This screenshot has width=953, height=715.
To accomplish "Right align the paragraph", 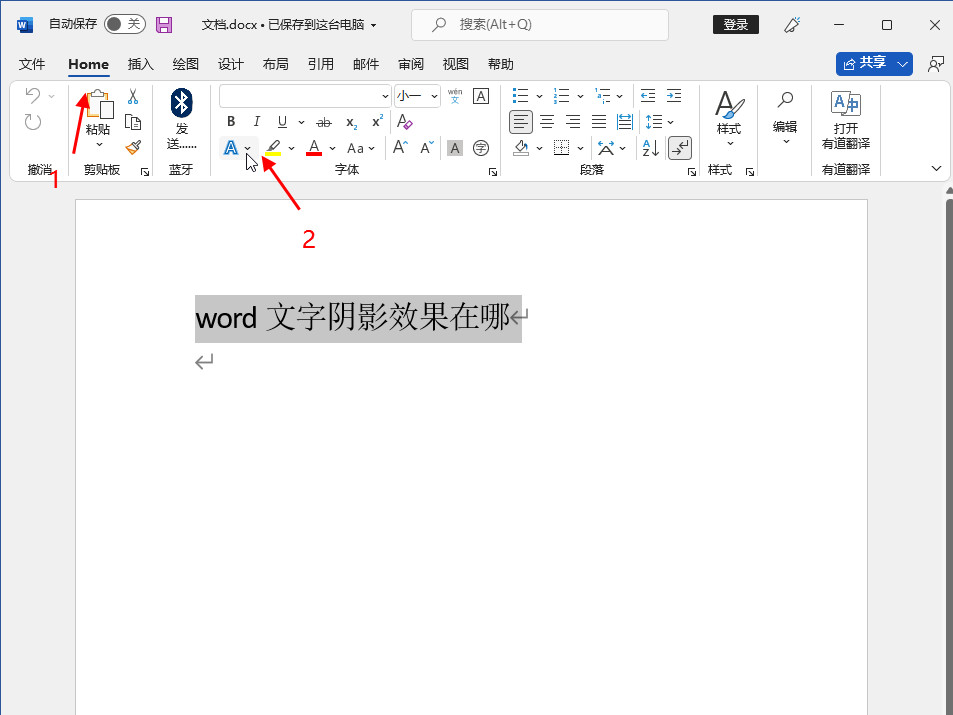I will pyautogui.click(x=573, y=122).
